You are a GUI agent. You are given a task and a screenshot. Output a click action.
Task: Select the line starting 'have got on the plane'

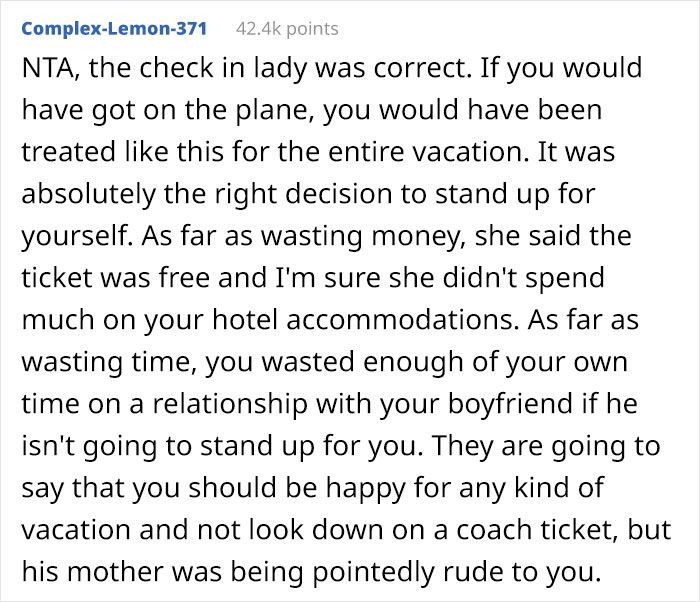(312, 110)
